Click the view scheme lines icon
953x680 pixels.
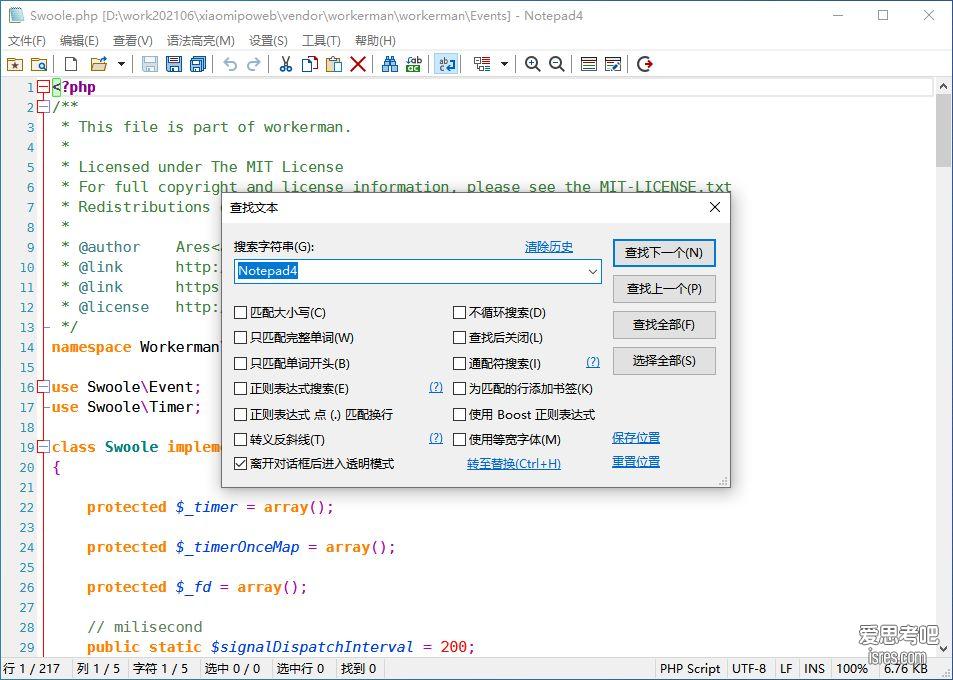tap(588, 64)
